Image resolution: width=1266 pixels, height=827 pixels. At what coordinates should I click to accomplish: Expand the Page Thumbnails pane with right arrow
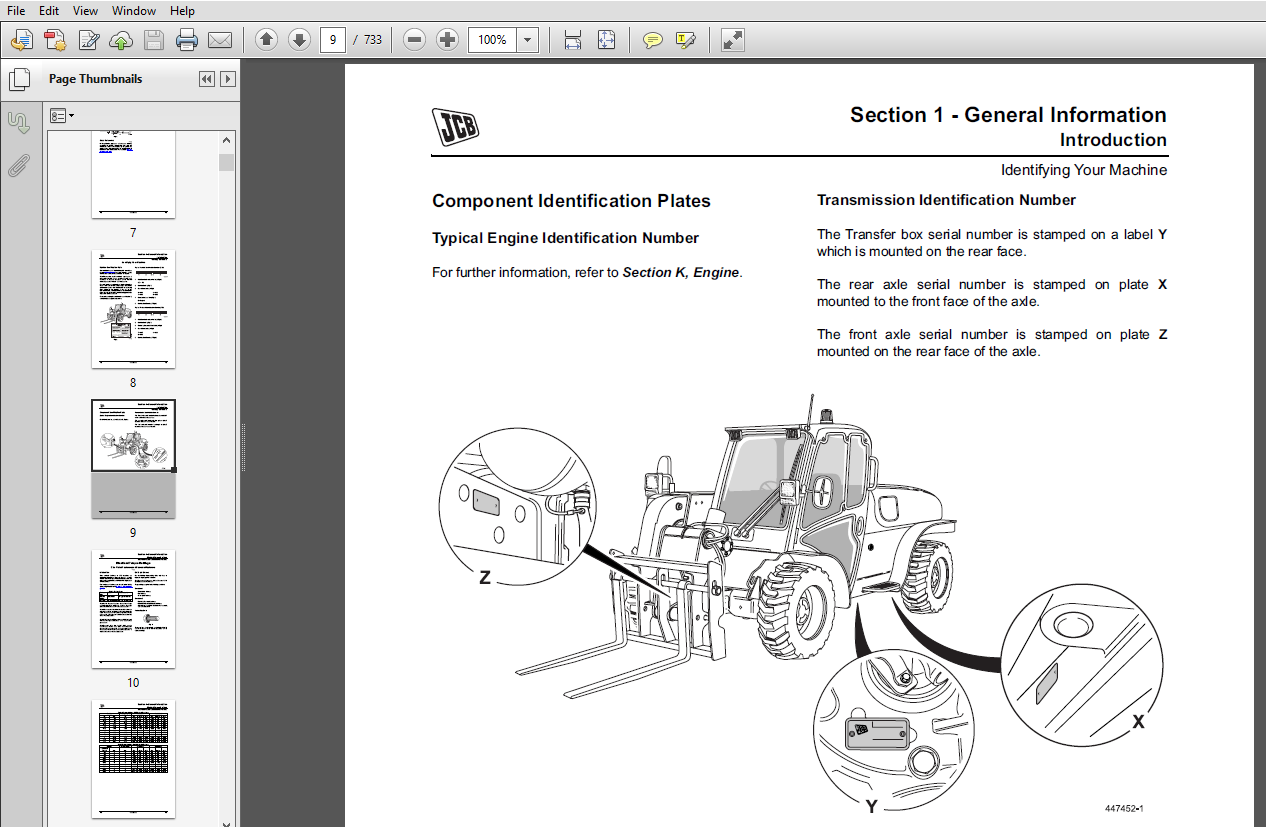tap(228, 79)
